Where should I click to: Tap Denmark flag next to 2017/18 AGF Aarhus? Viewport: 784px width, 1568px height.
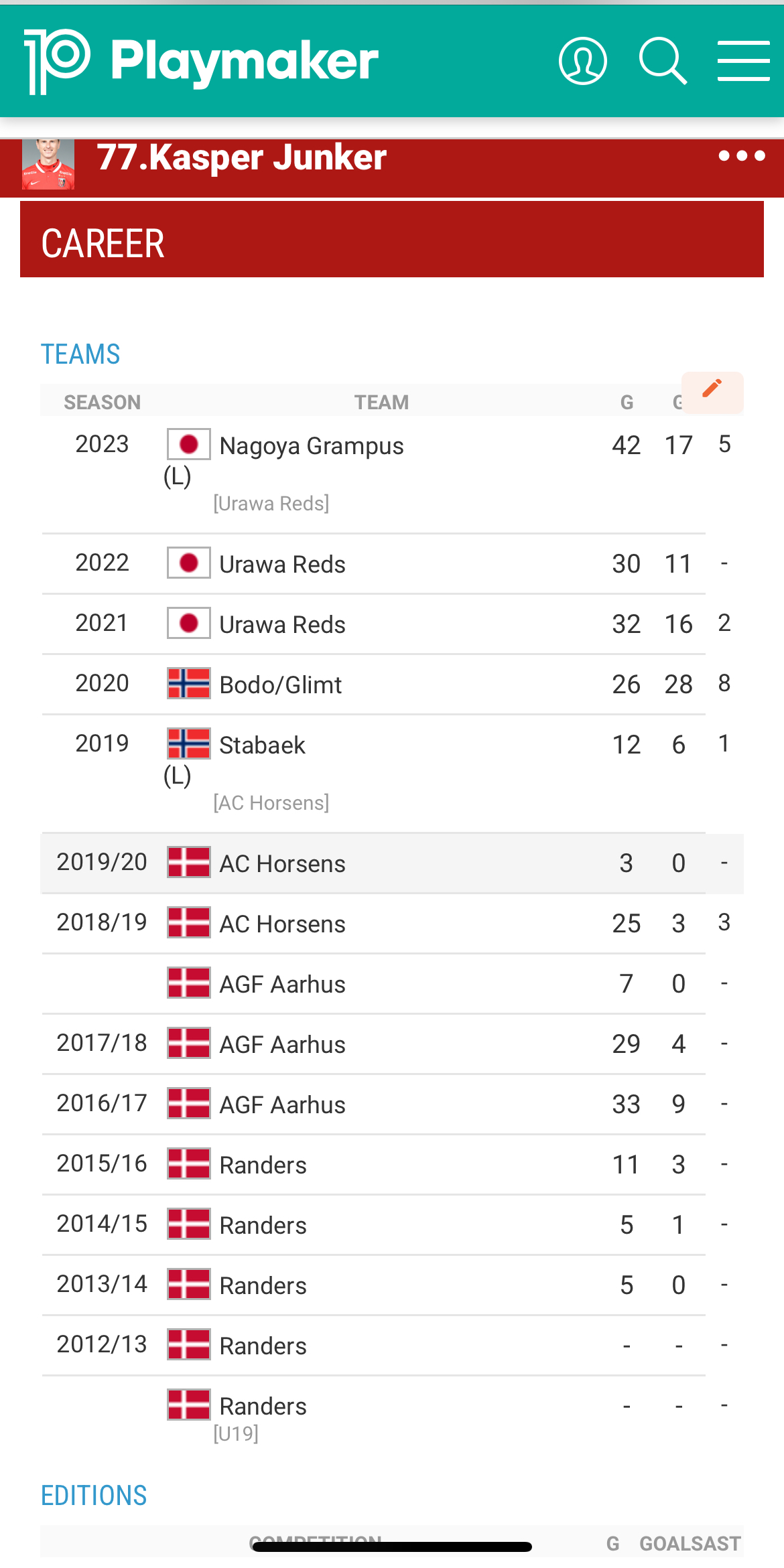pos(188,1043)
